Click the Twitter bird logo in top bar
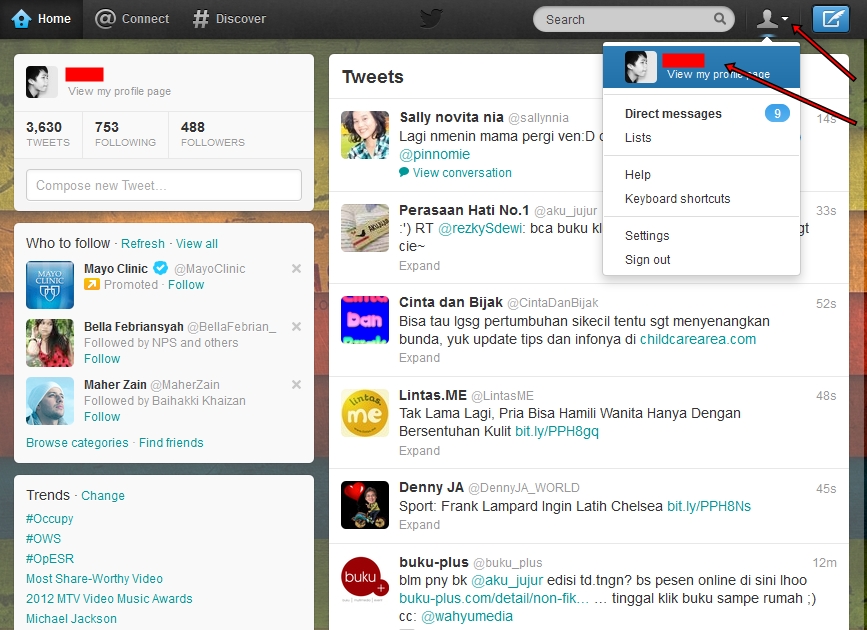 click(x=431, y=18)
